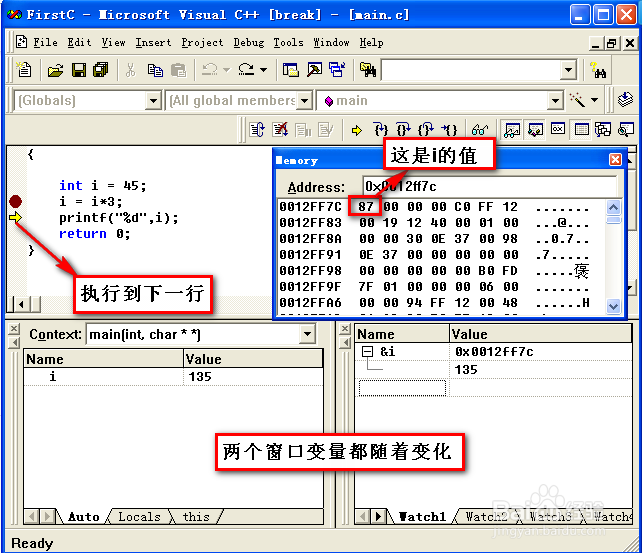Click the Memory Address input field
Viewport: 642px width, 553px height.
click(489, 187)
